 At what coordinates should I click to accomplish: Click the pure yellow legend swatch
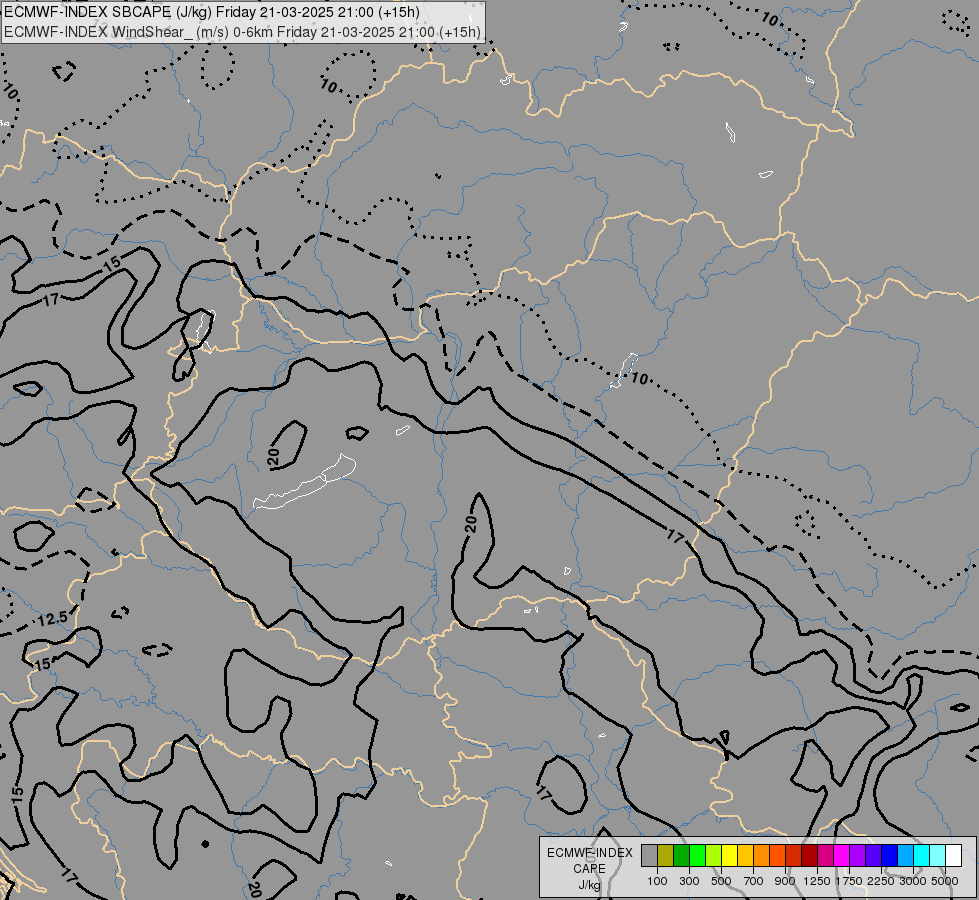pyautogui.click(x=730, y=856)
